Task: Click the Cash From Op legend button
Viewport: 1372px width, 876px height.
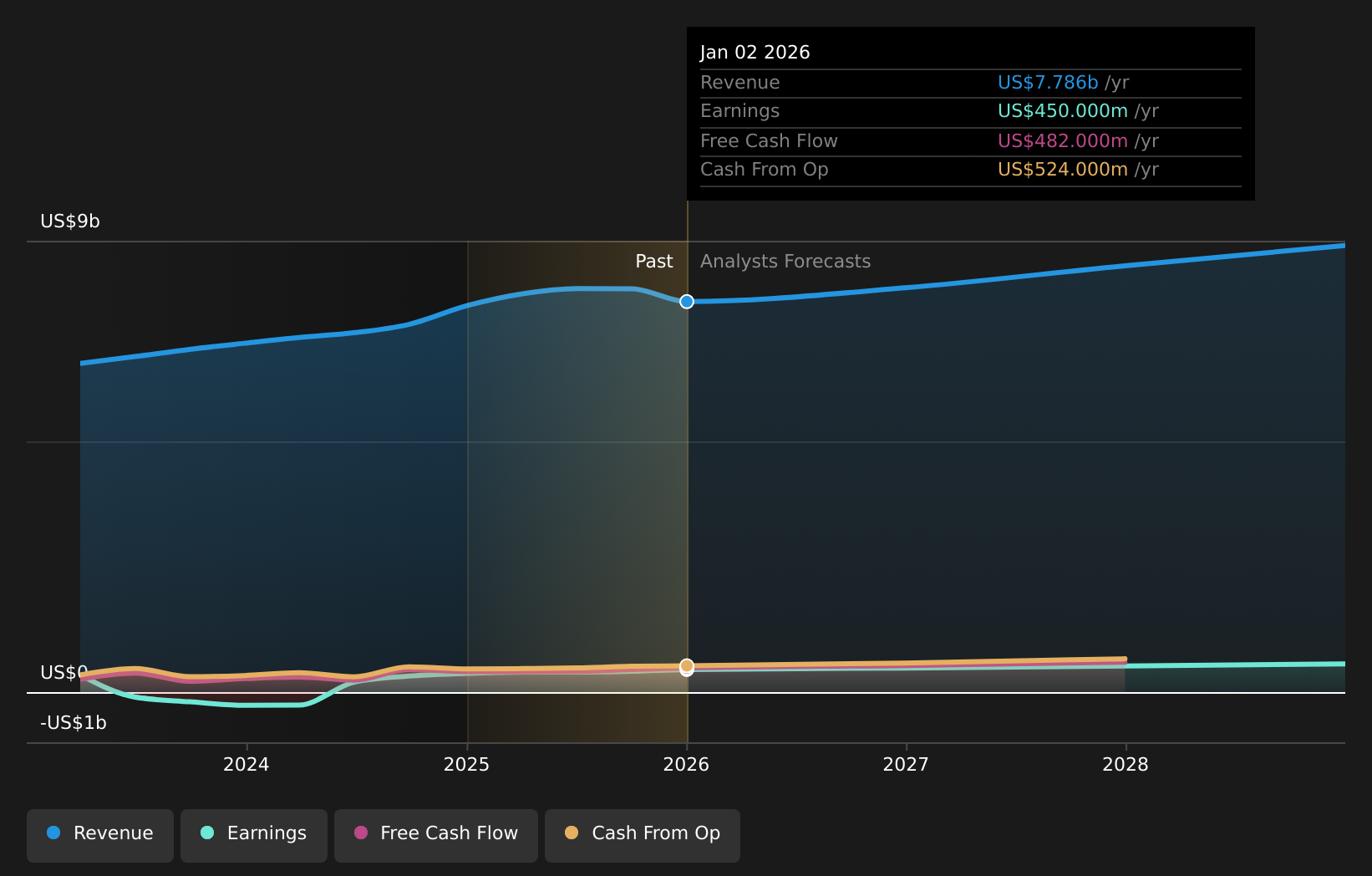Action: click(x=642, y=833)
